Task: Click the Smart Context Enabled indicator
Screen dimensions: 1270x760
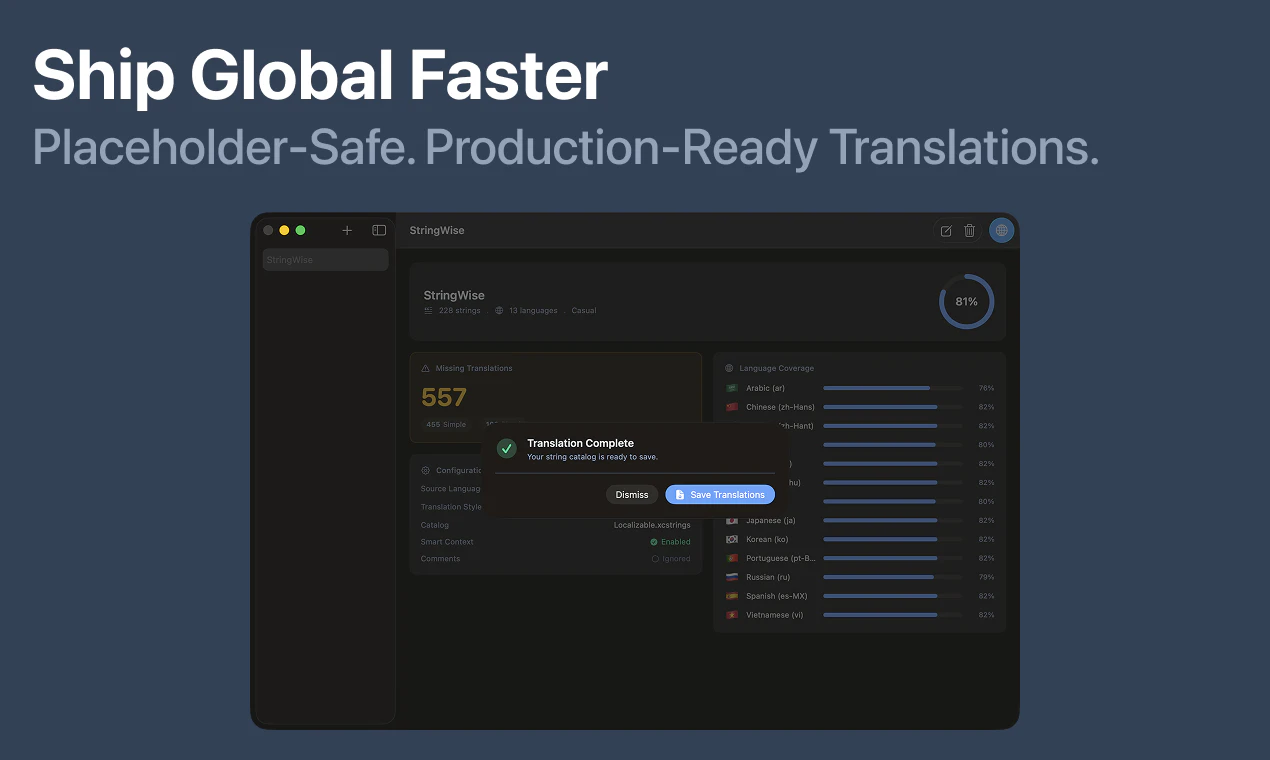Action: click(670, 542)
